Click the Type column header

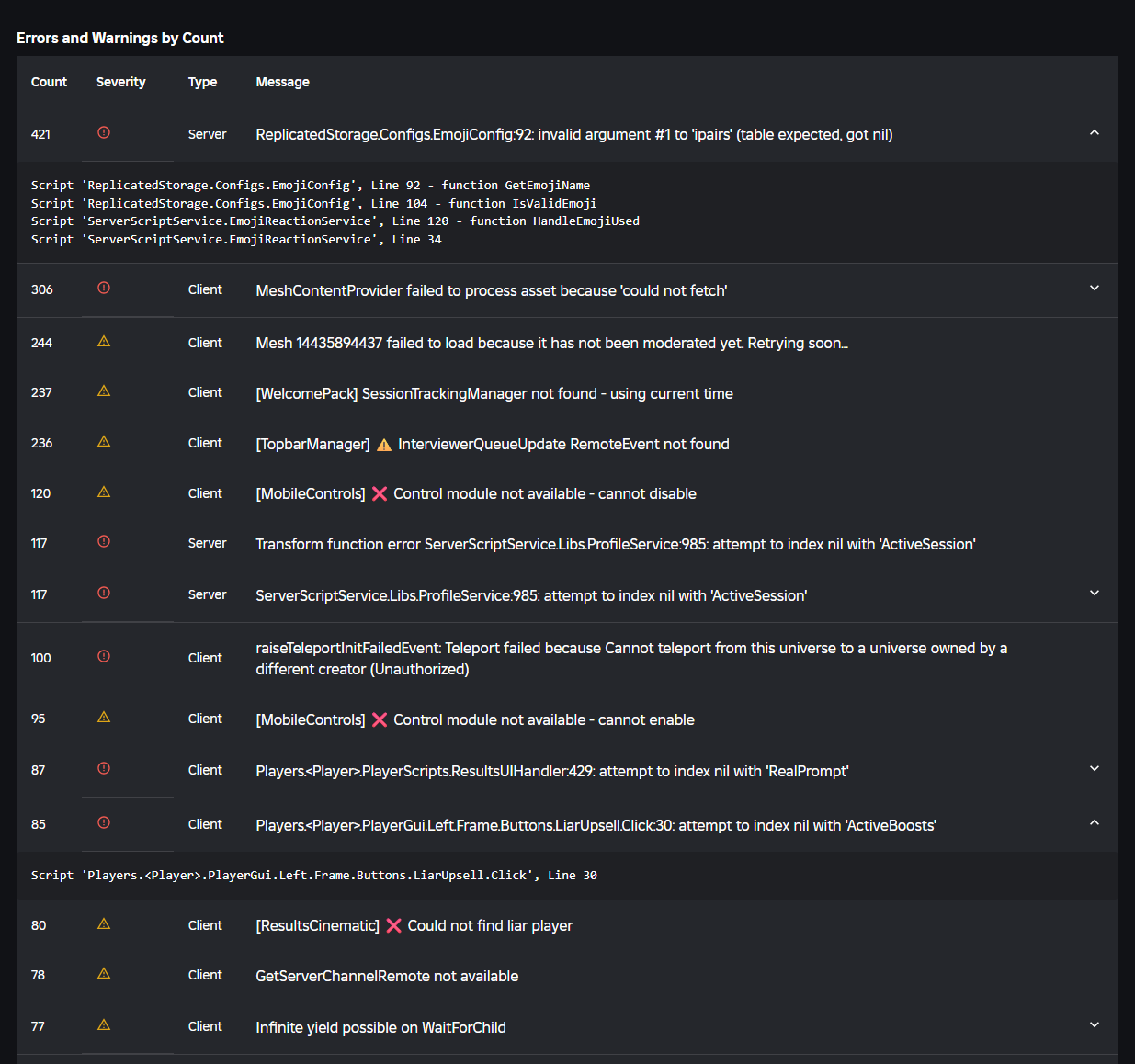[202, 82]
